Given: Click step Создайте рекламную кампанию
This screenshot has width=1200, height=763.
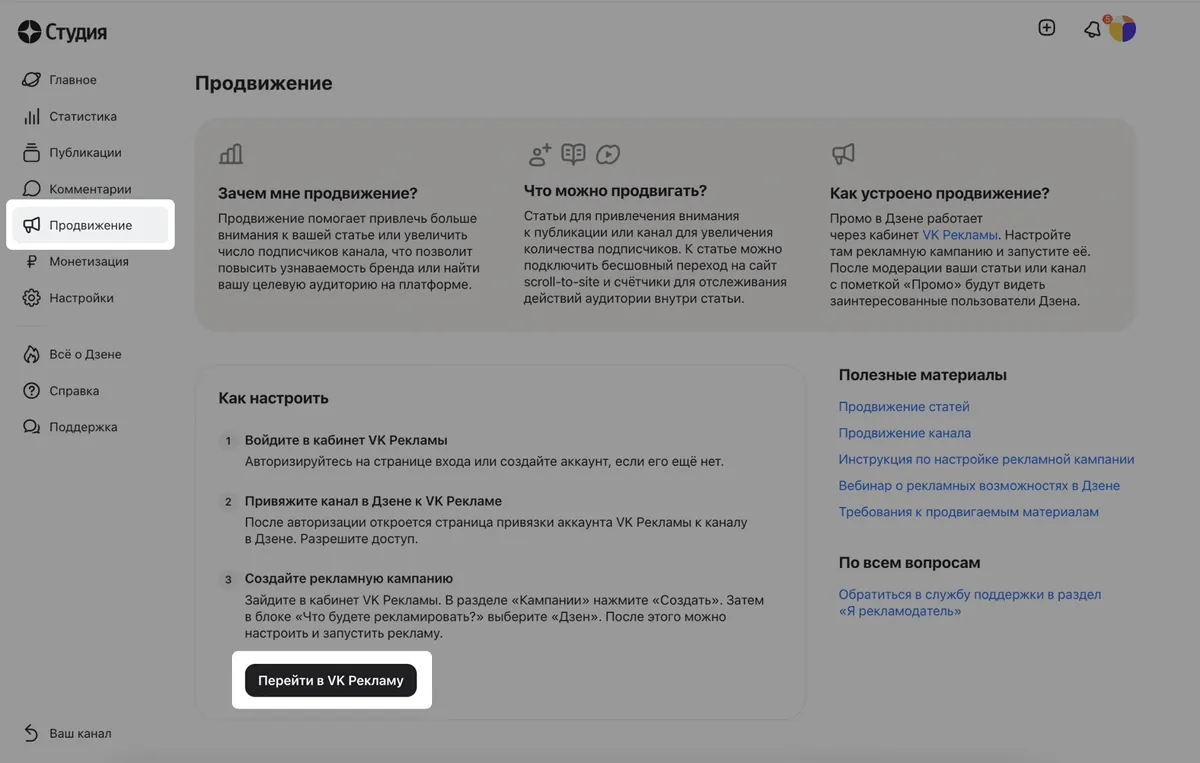Looking at the screenshot, I should (x=349, y=579).
